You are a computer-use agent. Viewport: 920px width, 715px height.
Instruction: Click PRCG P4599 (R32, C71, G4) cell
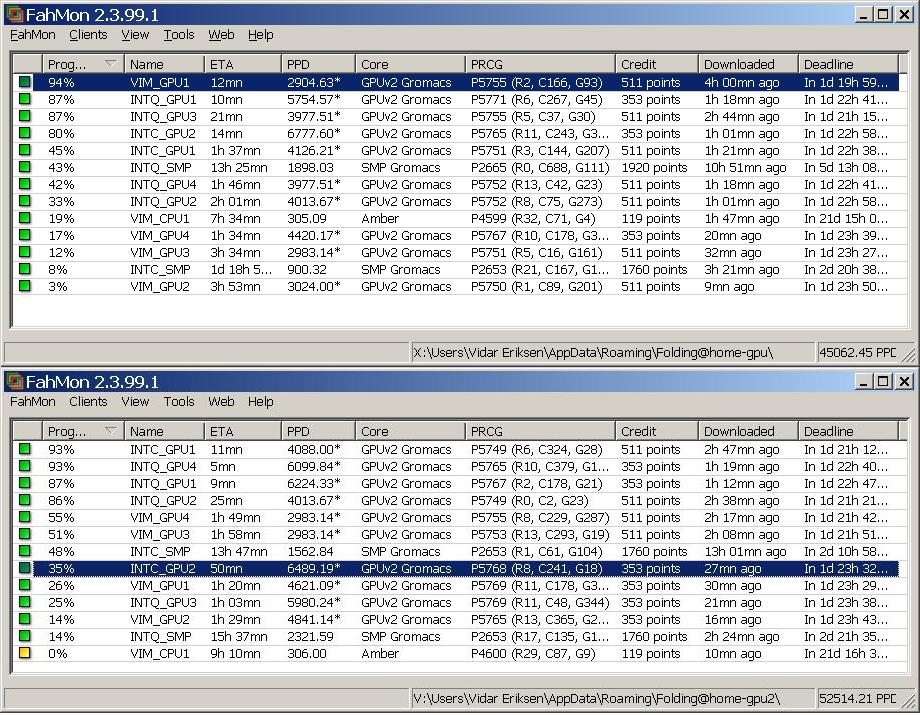[x=533, y=218]
